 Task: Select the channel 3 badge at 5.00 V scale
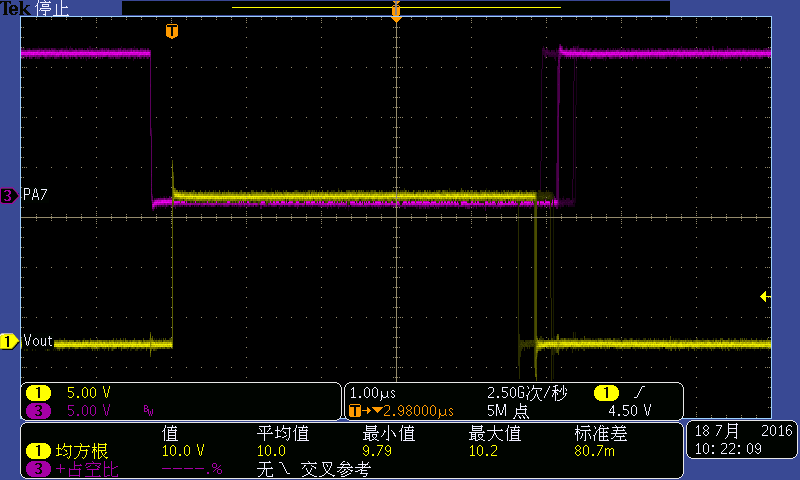[38, 411]
